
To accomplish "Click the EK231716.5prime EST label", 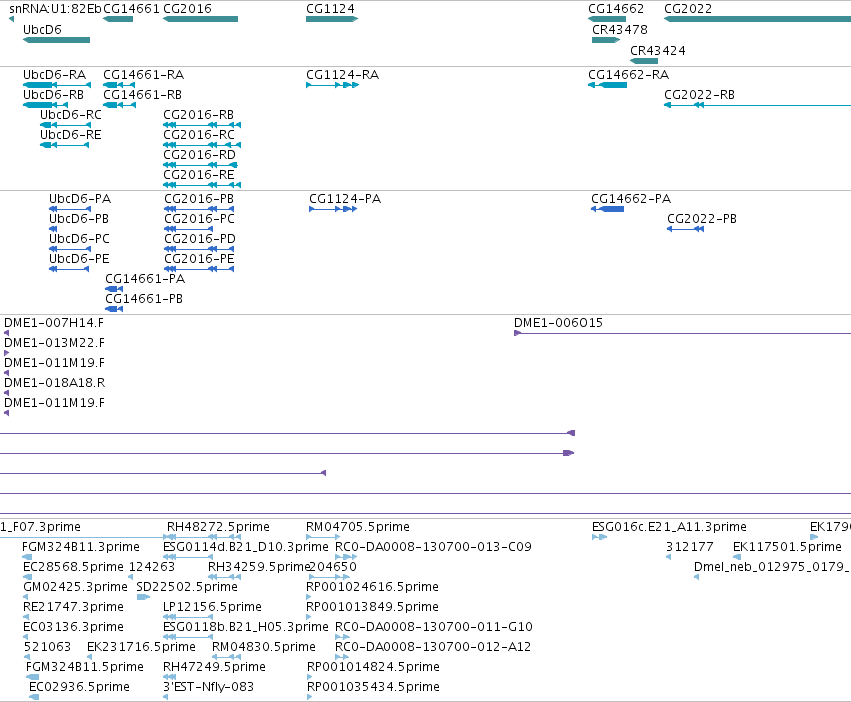I will pos(141,648).
